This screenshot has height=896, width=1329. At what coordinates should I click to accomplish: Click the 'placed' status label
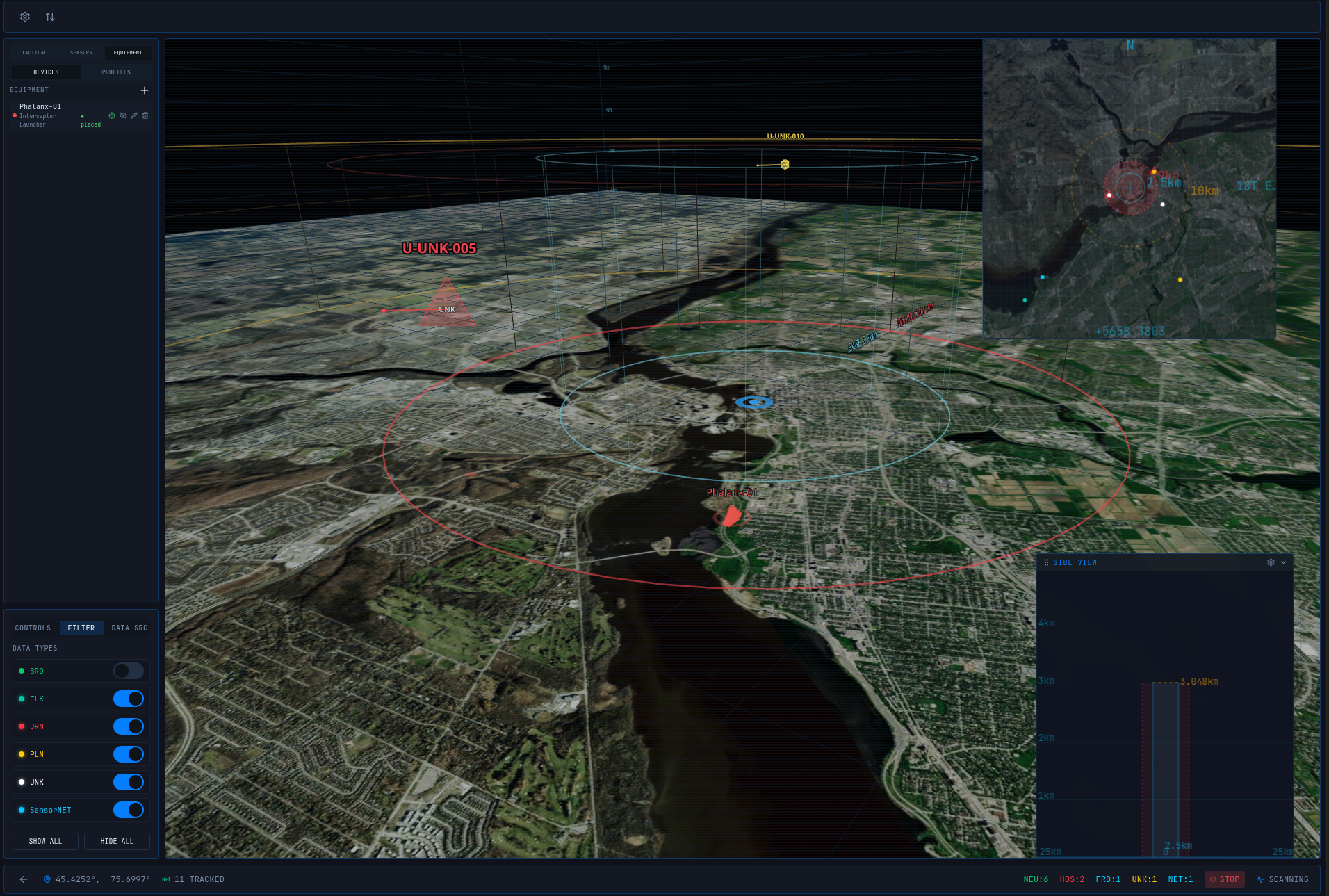[x=90, y=124]
